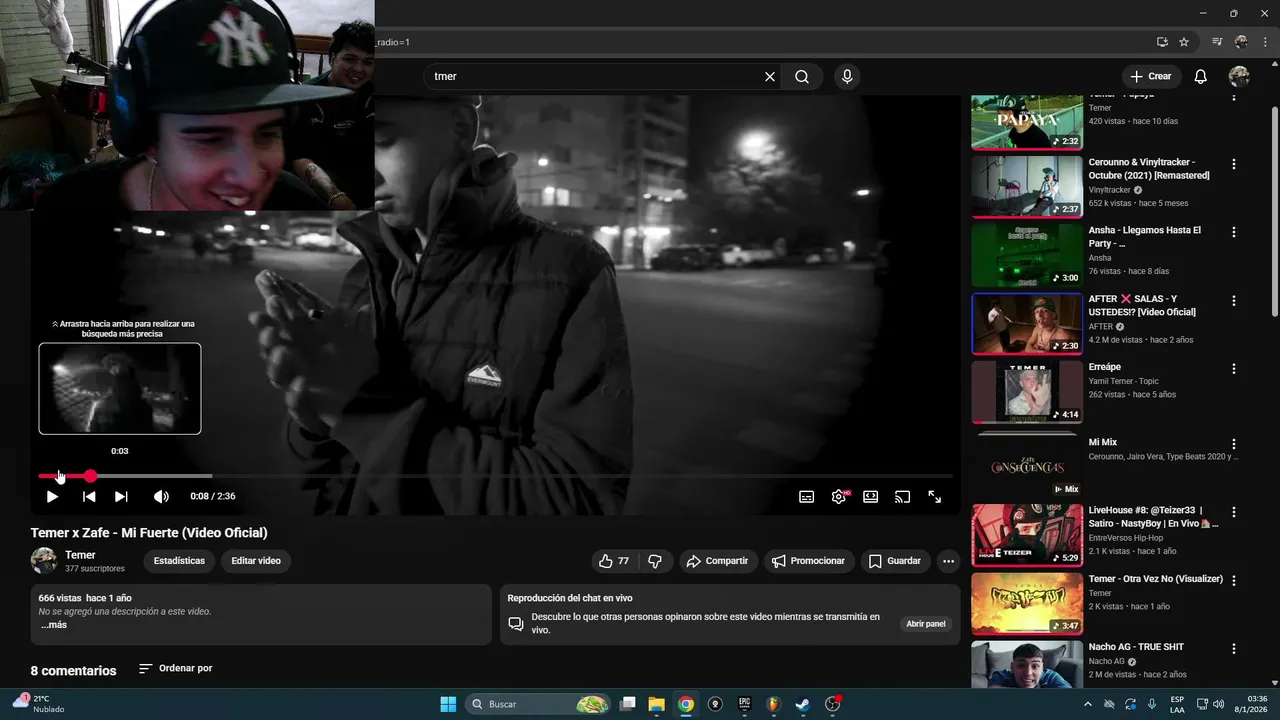
Task: Open options for Mi Mix playlist
Action: [1234, 444]
